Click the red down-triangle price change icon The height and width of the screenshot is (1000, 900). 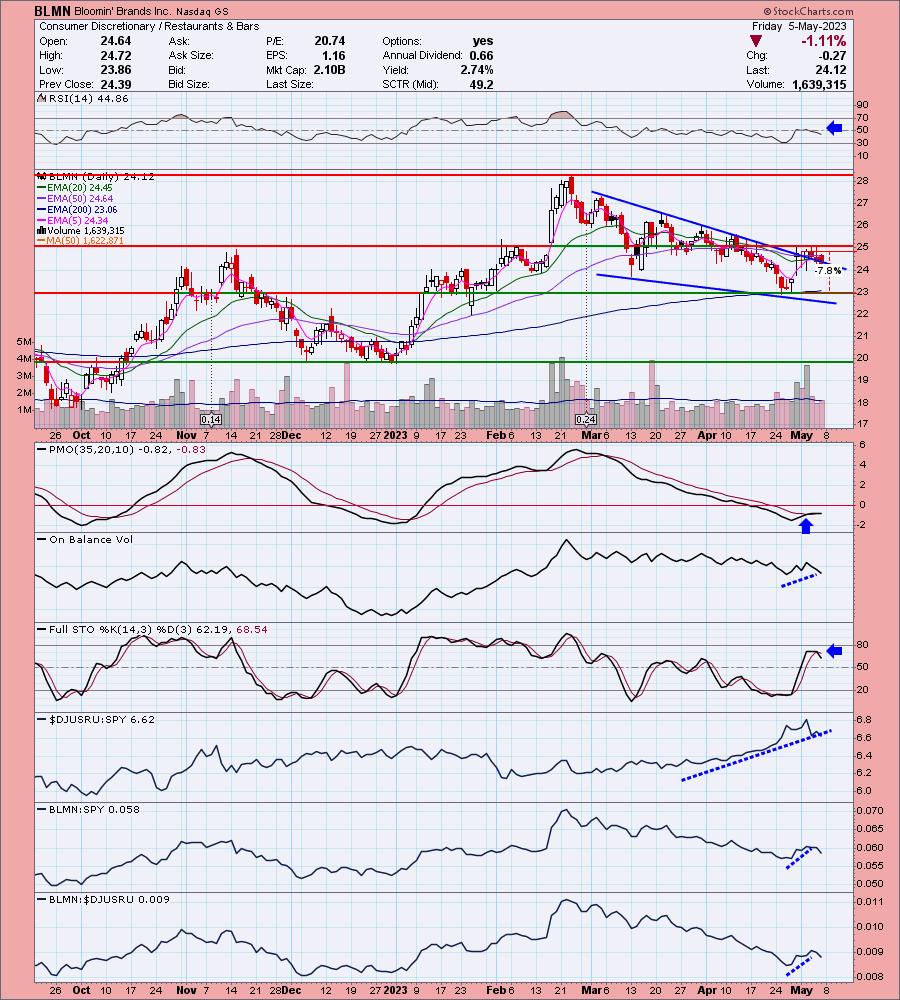pyautogui.click(x=755, y=41)
